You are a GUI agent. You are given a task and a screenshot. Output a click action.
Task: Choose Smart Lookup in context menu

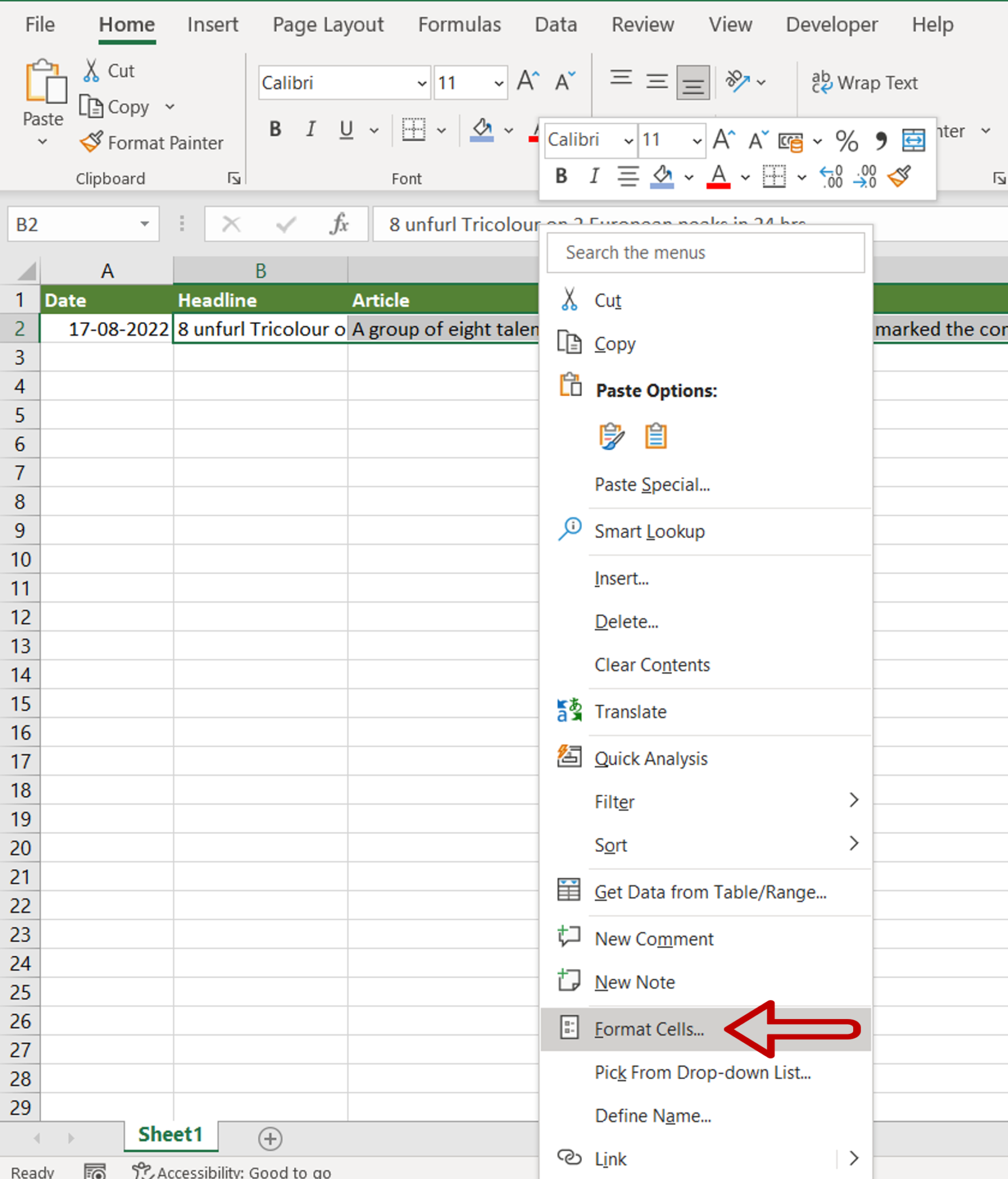tap(705, 531)
